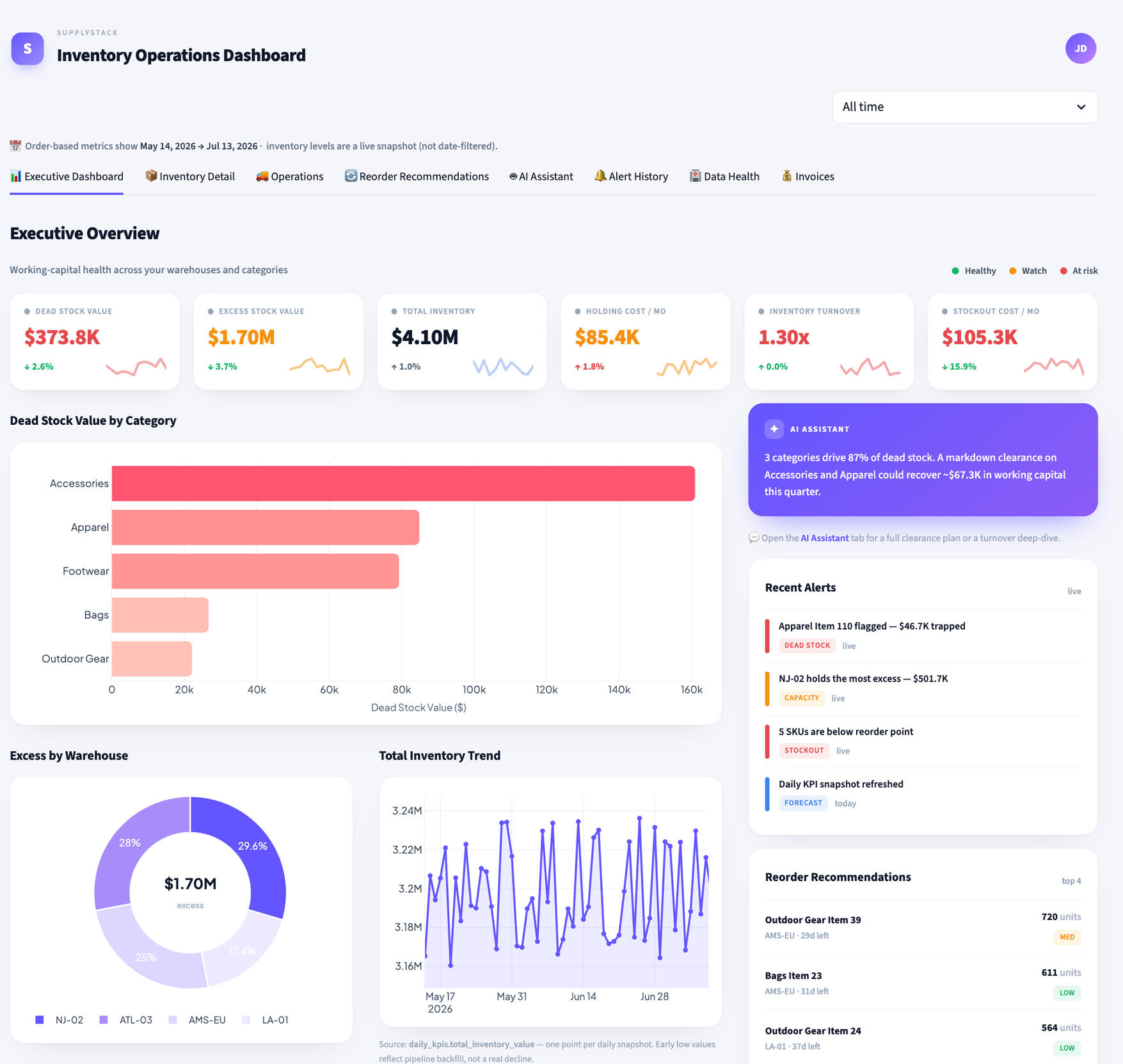Toggle NJ-02 legend in Excess by Warehouse
This screenshot has height=1064, width=1123.
[x=60, y=1020]
